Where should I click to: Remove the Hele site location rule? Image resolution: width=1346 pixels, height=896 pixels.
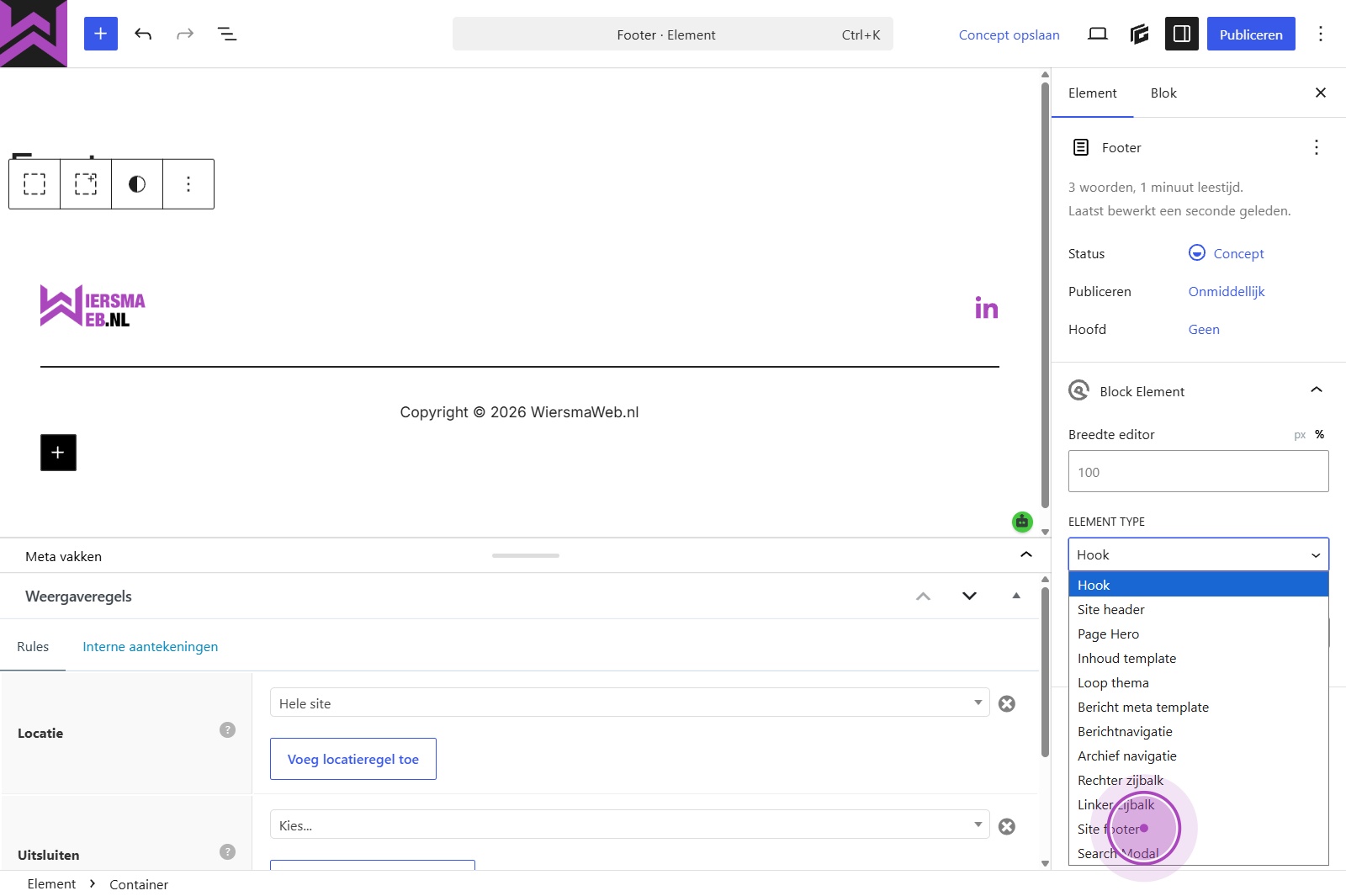point(1007,703)
